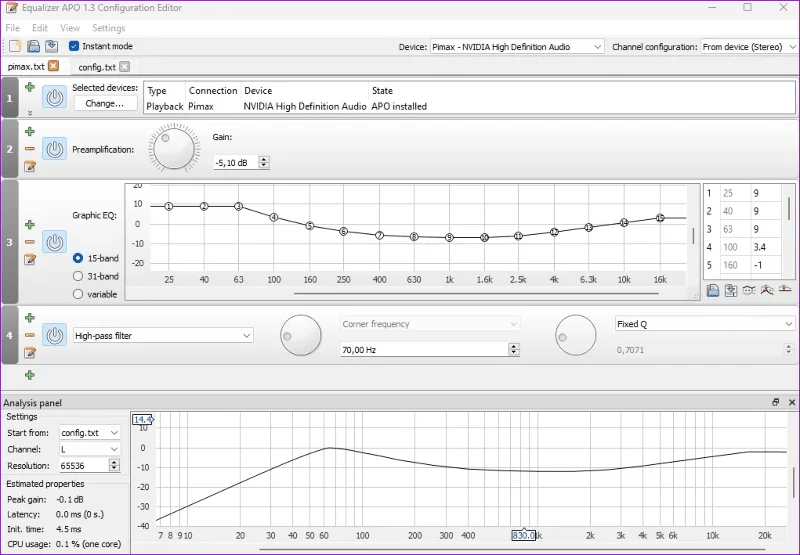Edit Preamplification row as text icon
Image resolution: width=800 pixels, height=555 pixels.
point(30,166)
